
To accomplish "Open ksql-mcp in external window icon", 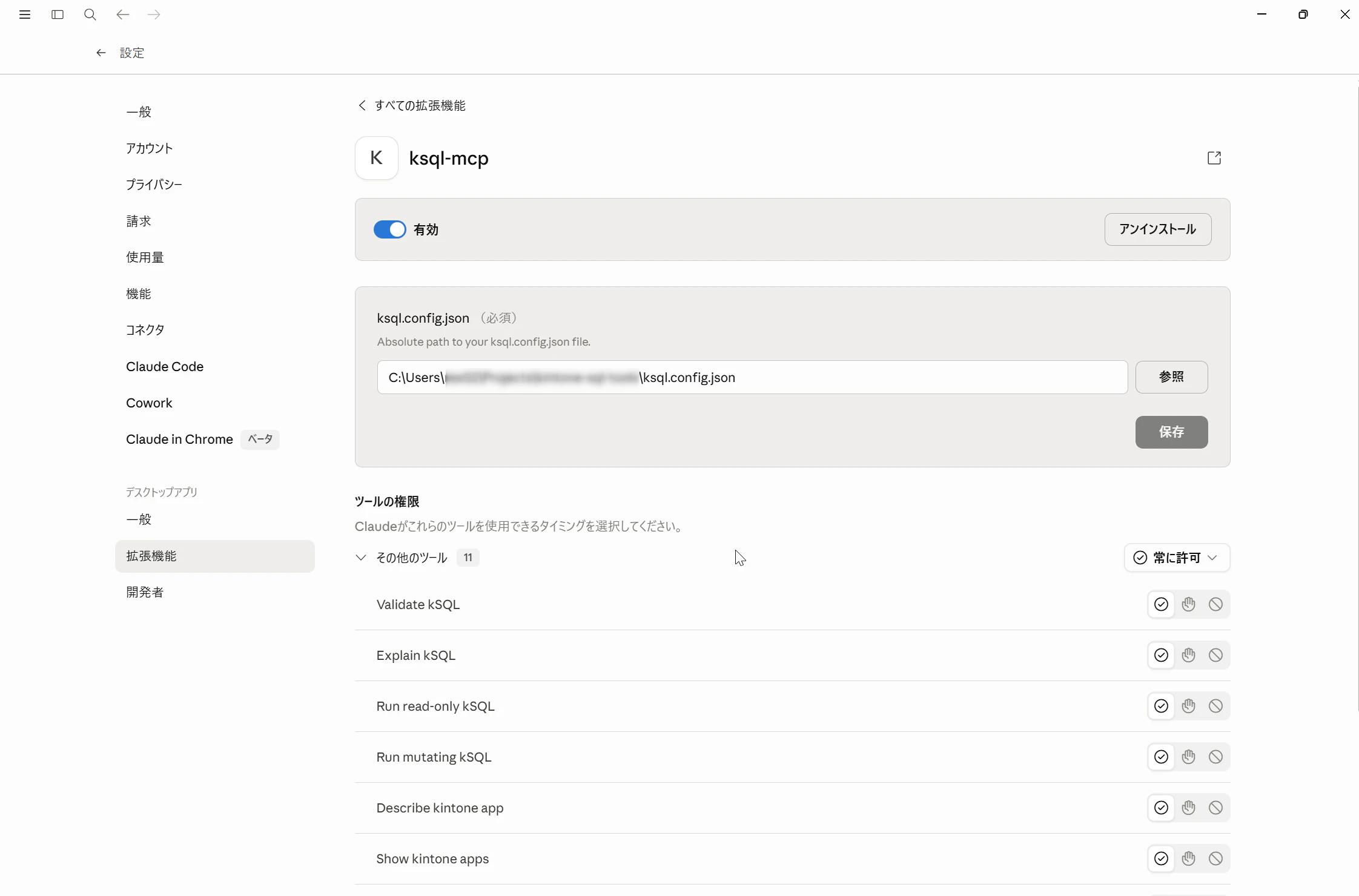I will click(1214, 158).
